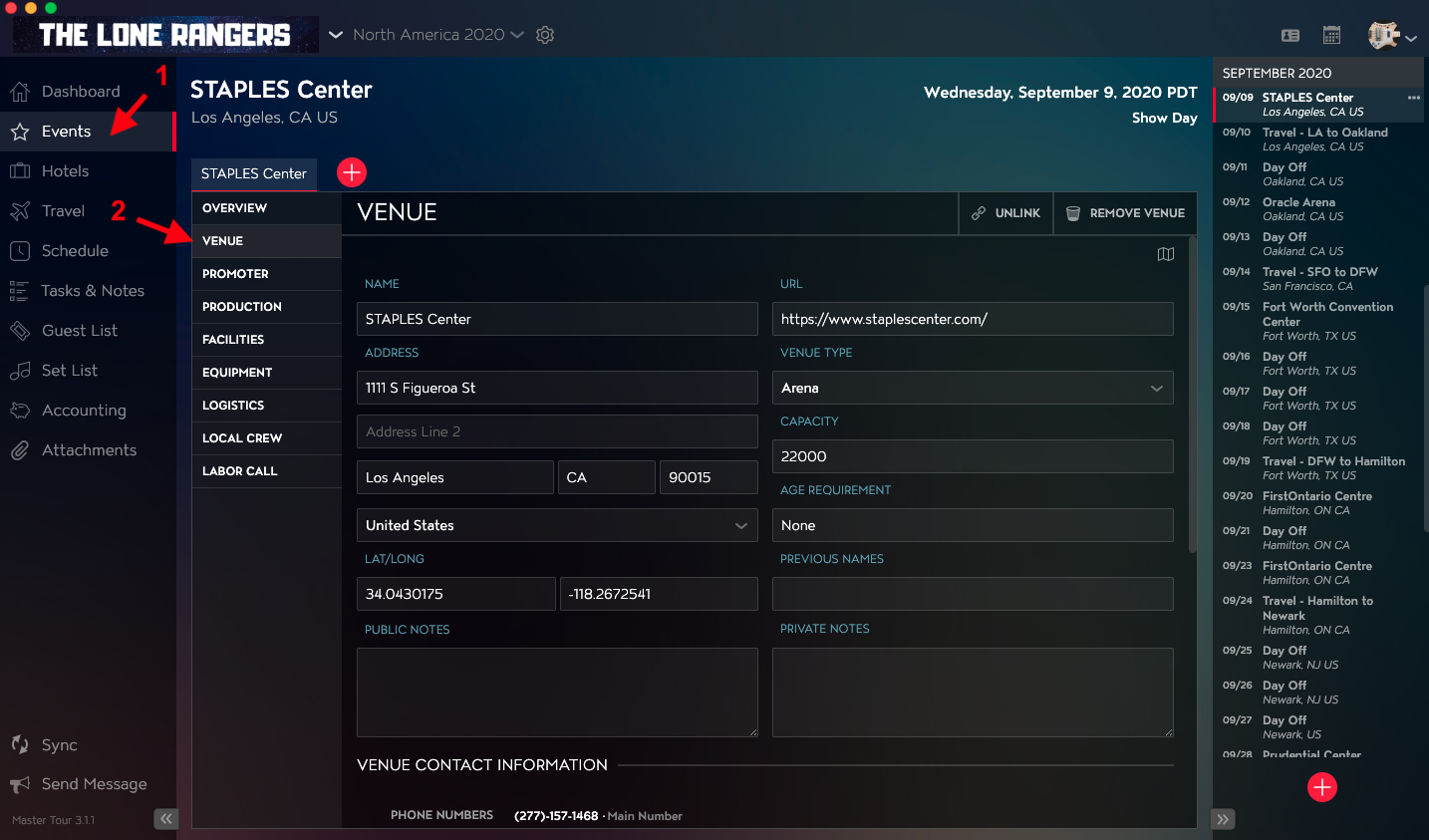1429x840 pixels.
Task: Click the Capacity field showing 22000
Action: 973,456
